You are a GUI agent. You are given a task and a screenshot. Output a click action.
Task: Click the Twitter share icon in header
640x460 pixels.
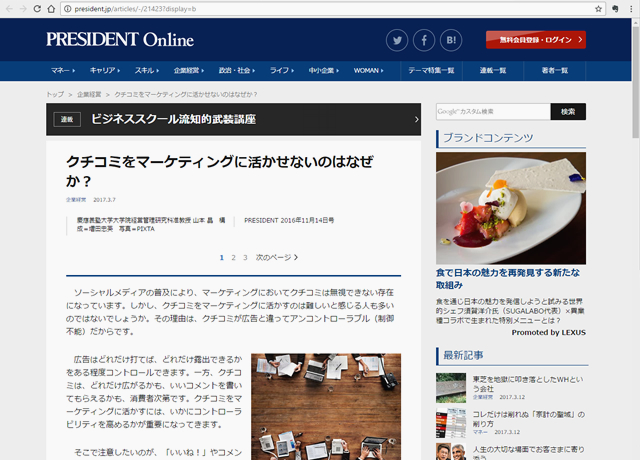(398, 41)
